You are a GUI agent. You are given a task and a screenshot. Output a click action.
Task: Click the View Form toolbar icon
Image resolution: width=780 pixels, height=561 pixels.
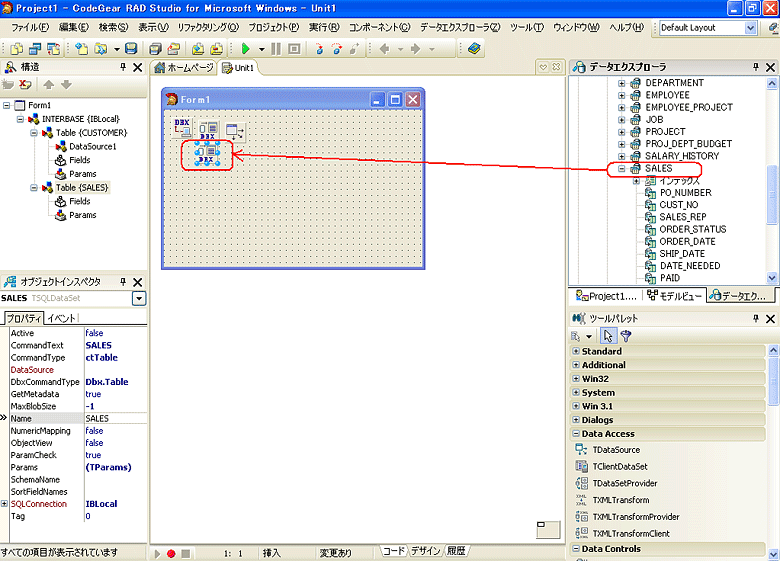[35, 48]
